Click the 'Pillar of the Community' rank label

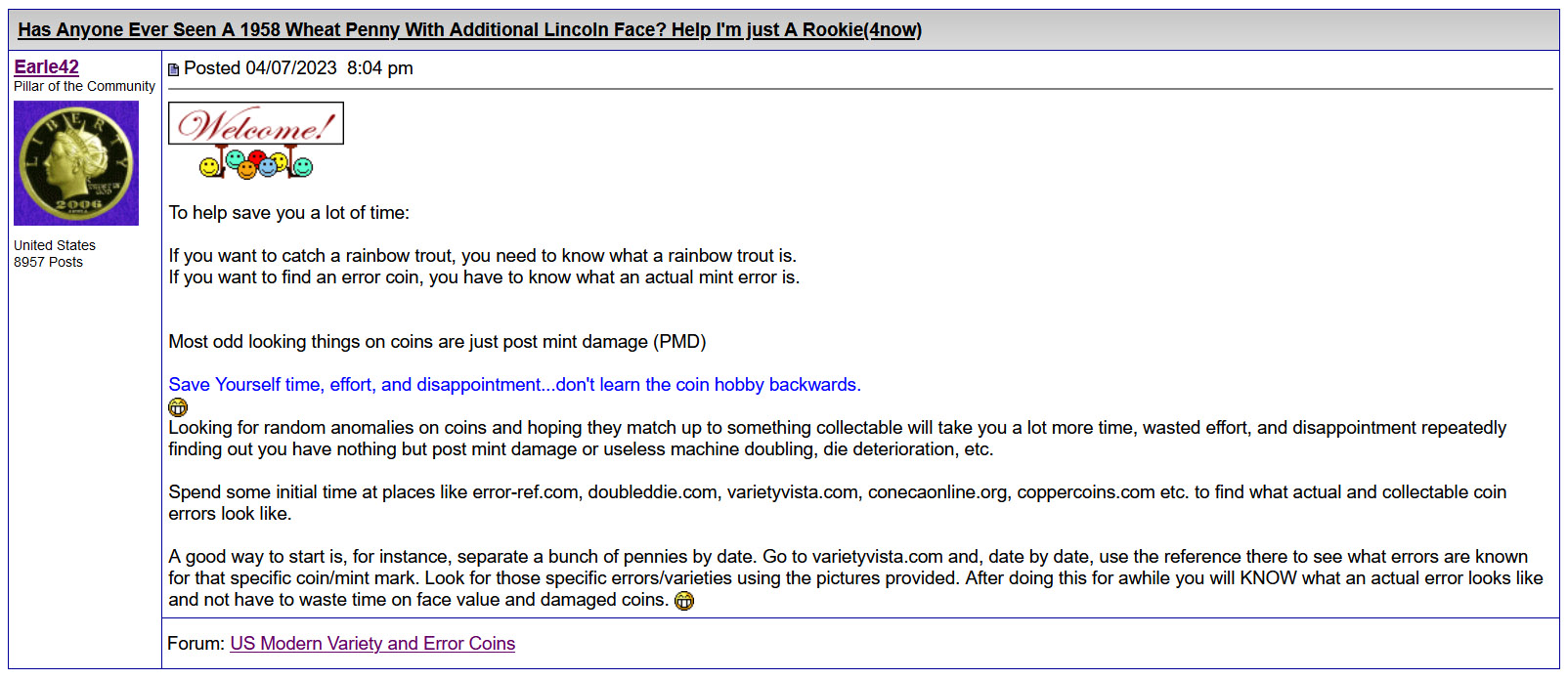click(84, 86)
